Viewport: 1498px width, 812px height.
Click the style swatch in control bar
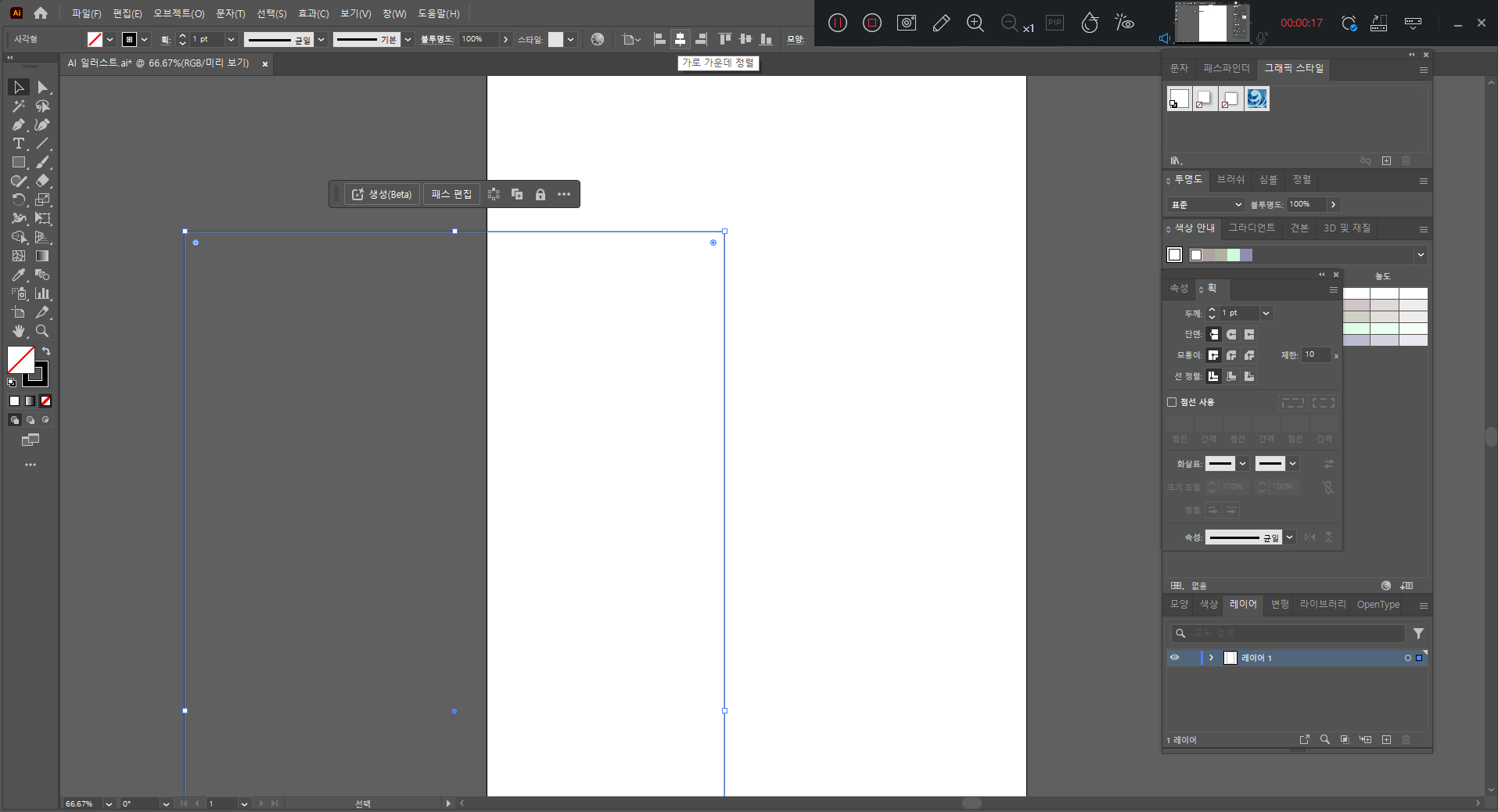tap(555, 39)
